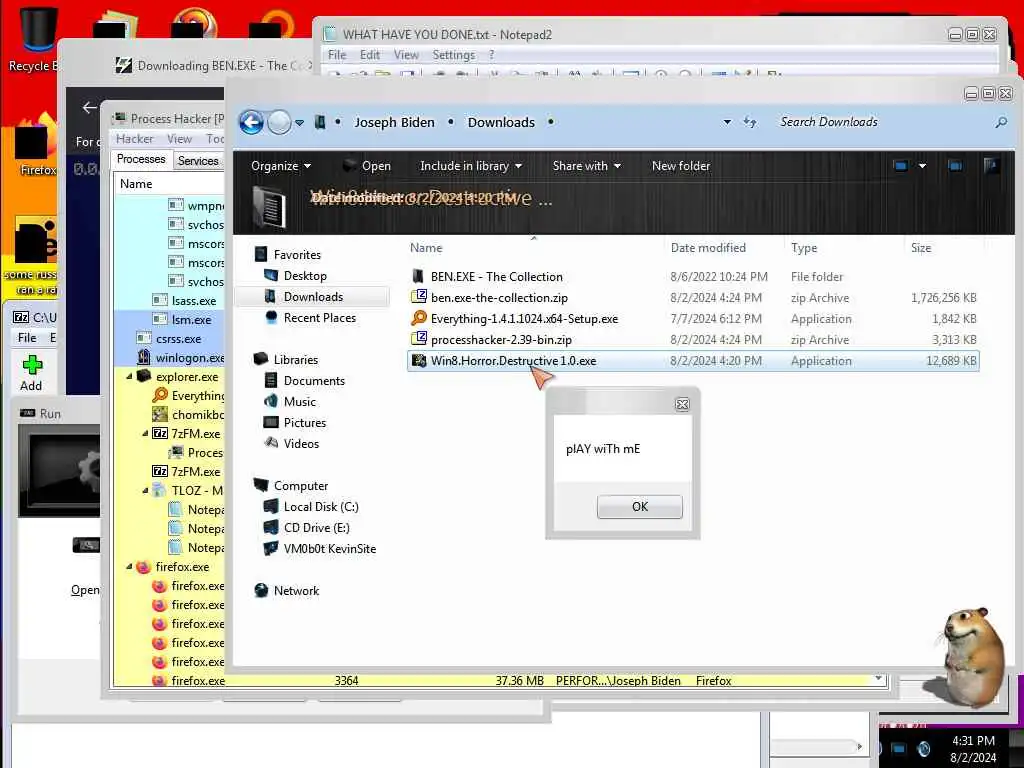Select Downloads in the navigation pane

(313, 296)
